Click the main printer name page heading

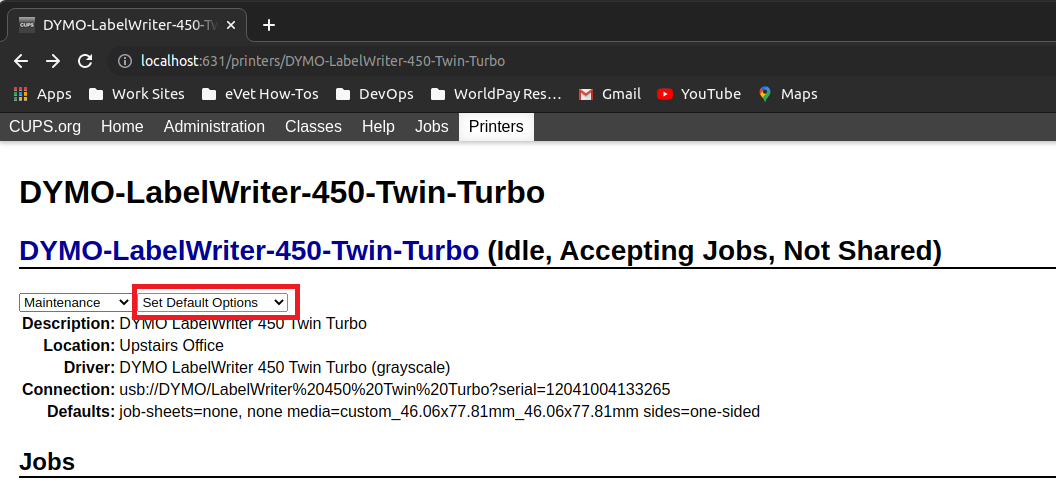[x=282, y=192]
